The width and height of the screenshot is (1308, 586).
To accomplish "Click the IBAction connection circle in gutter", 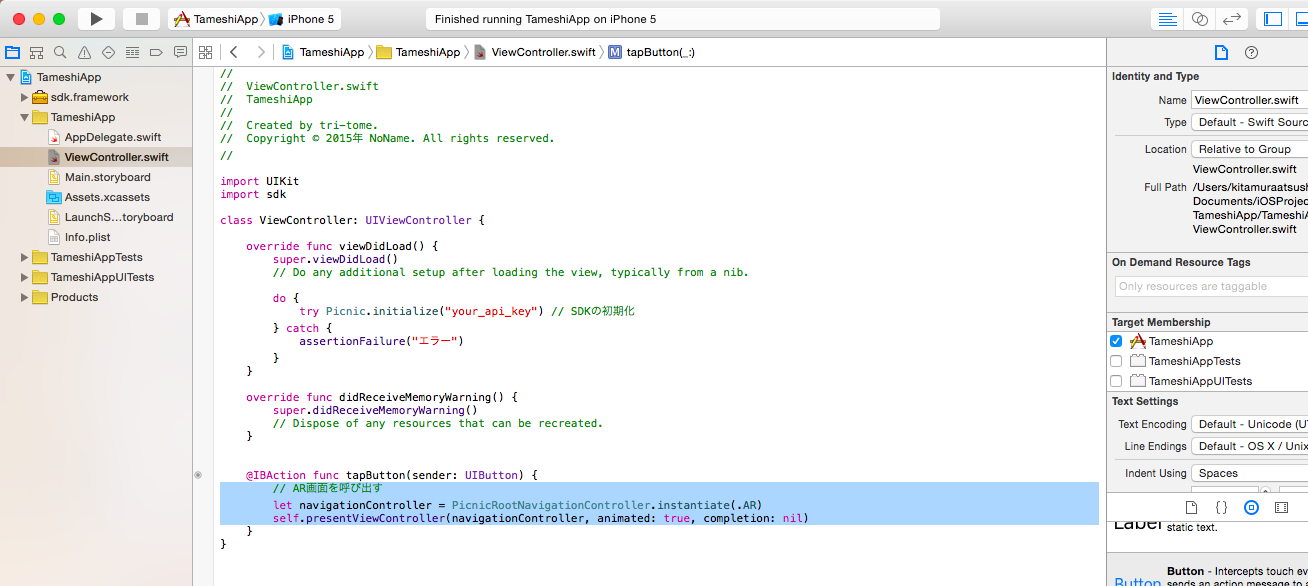I will 198,475.
